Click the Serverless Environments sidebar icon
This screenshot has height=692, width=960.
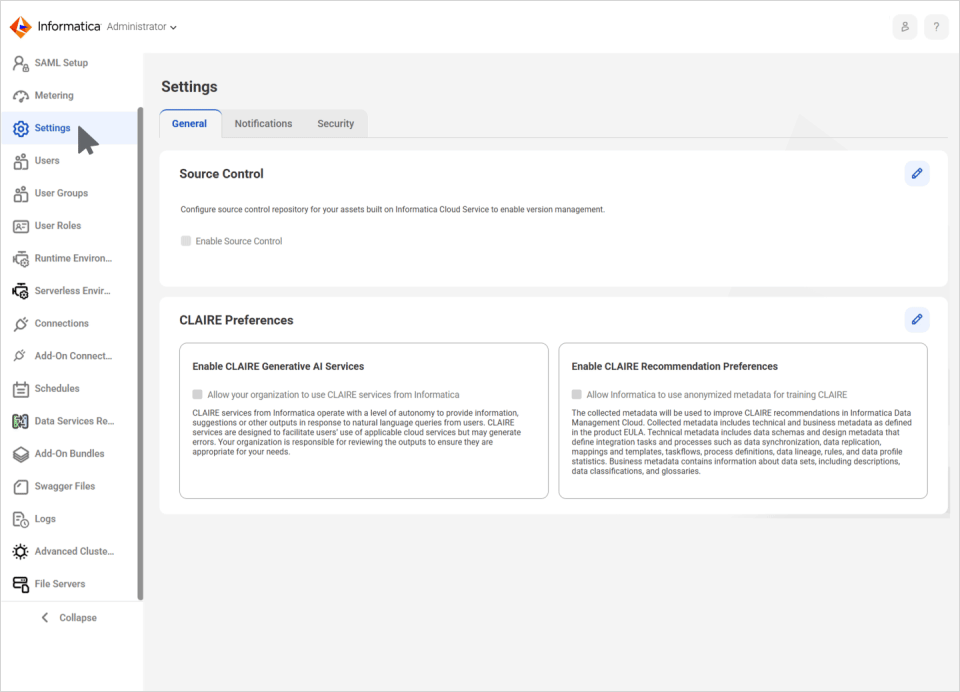pyautogui.click(x=21, y=291)
